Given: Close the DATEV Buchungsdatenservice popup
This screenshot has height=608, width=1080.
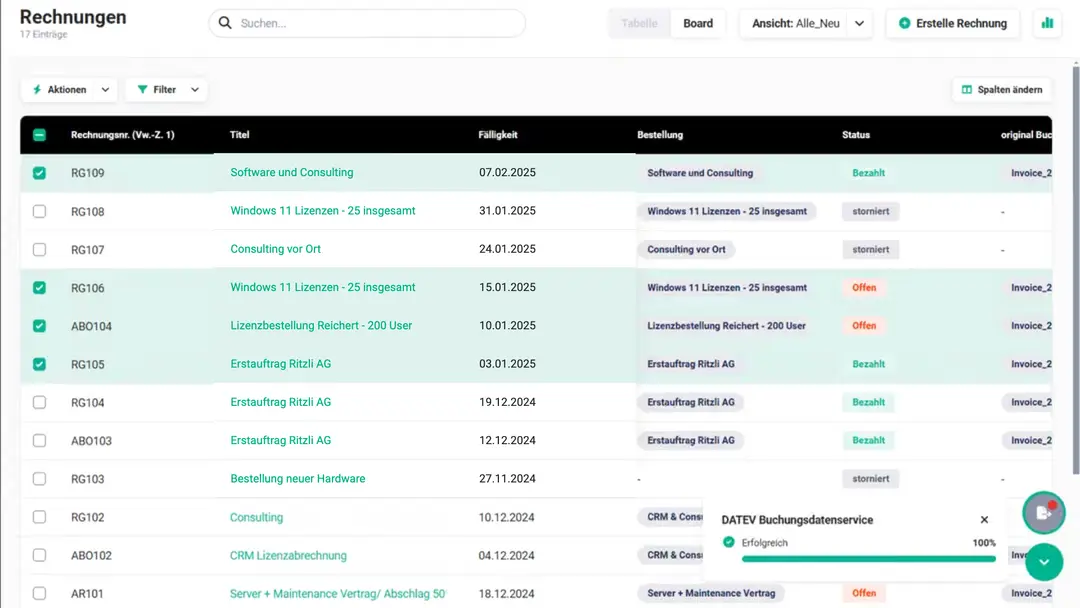Looking at the screenshot, I should point(984,520).
